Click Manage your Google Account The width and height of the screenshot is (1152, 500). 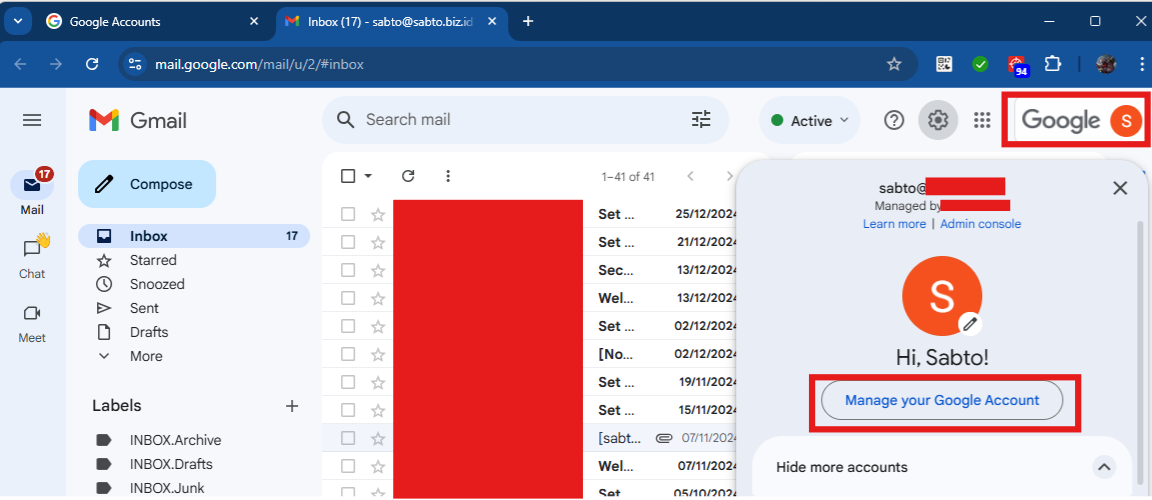pos(942,401)
